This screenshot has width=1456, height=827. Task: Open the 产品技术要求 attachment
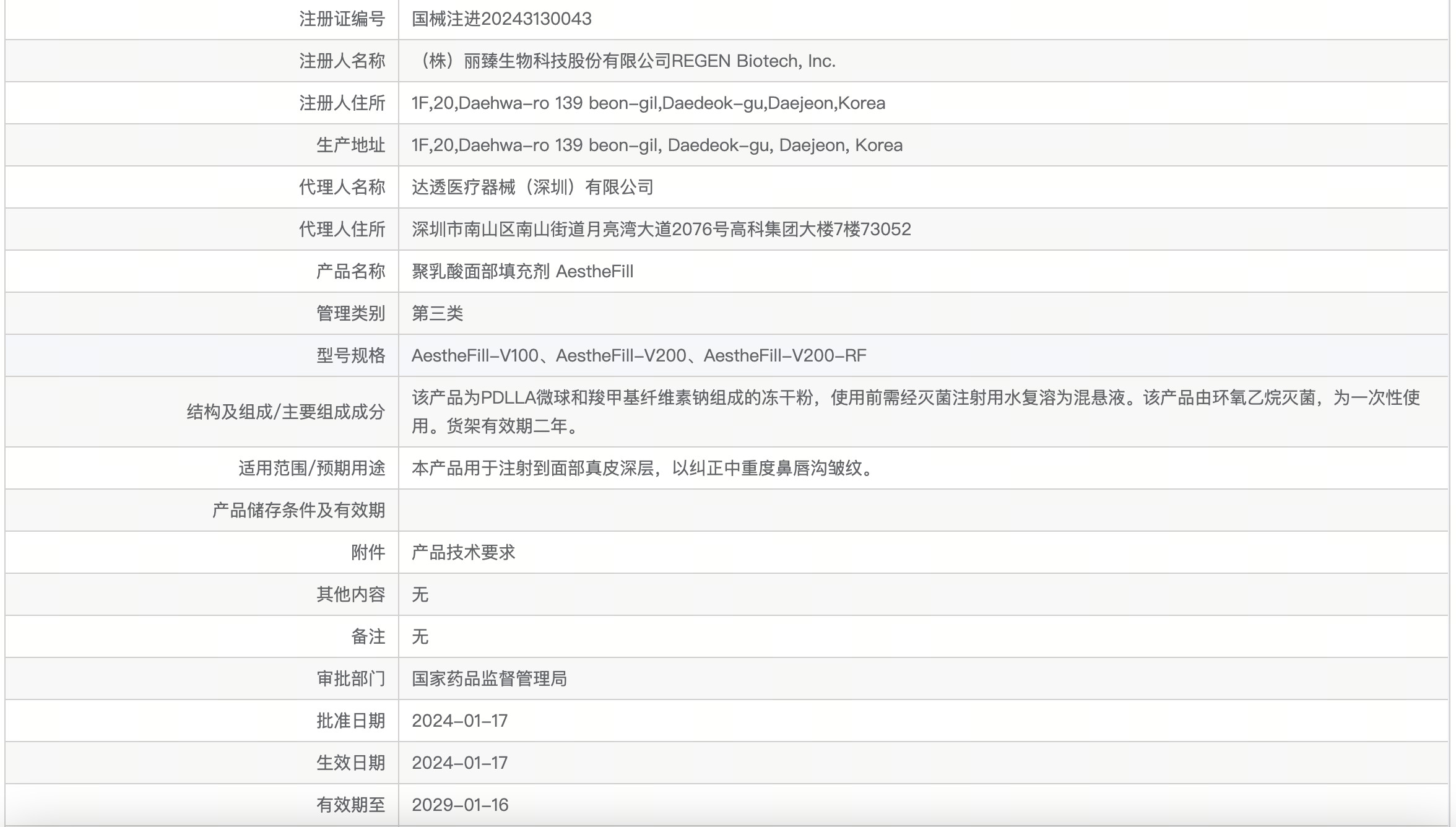tap(464, 552)
